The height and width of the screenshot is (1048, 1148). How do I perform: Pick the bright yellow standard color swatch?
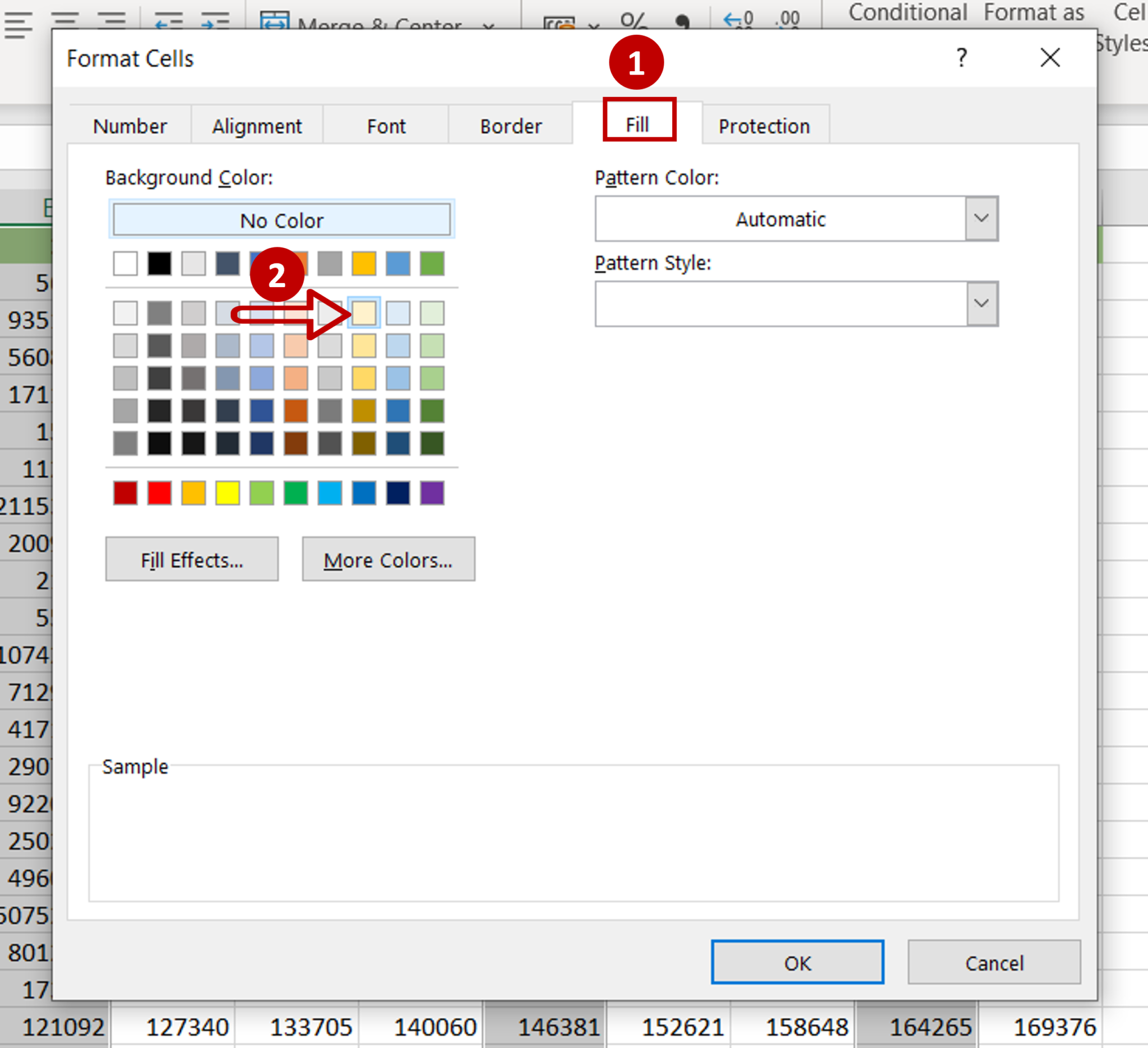[227, 493]
